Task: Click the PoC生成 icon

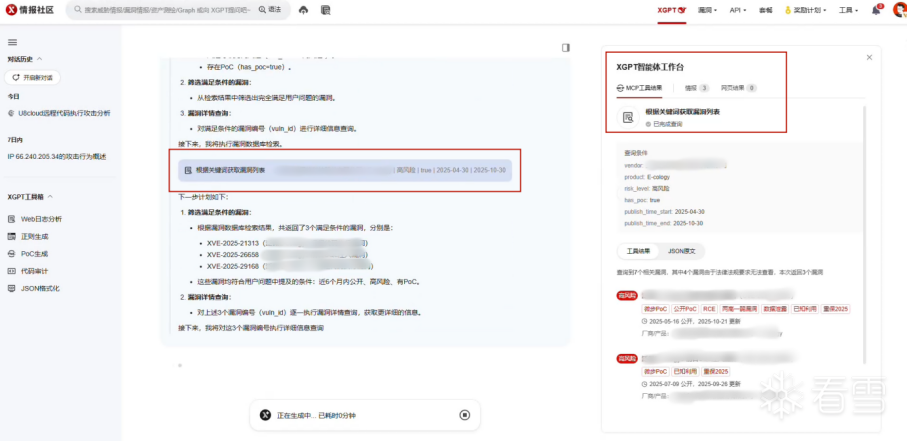Action: [x=12, y=254]
